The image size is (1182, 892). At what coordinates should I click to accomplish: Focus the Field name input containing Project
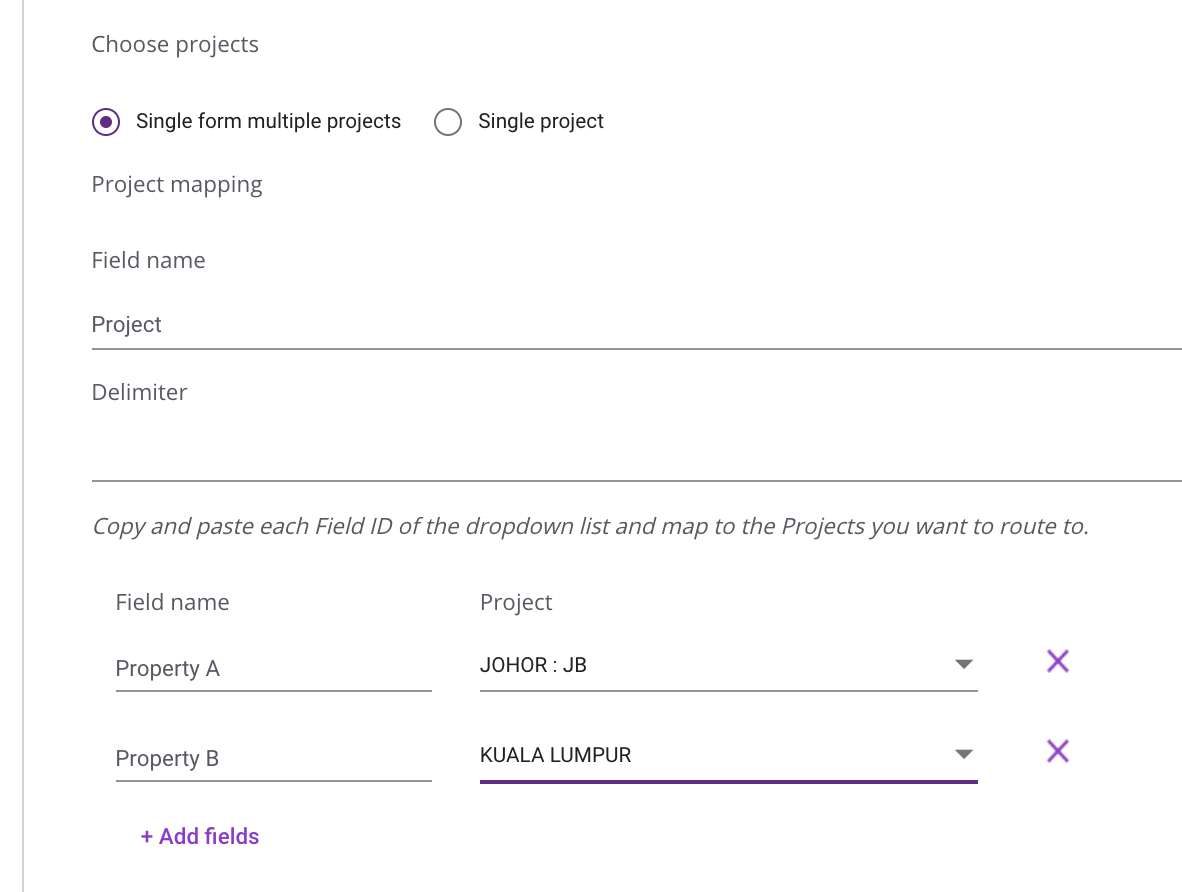636,325
